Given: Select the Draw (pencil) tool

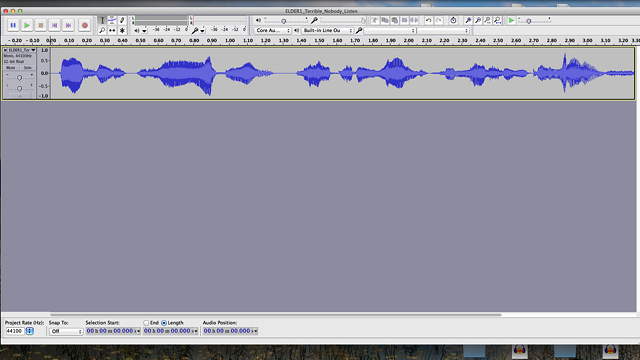Looking at the screenshot, I should point(122,20).
